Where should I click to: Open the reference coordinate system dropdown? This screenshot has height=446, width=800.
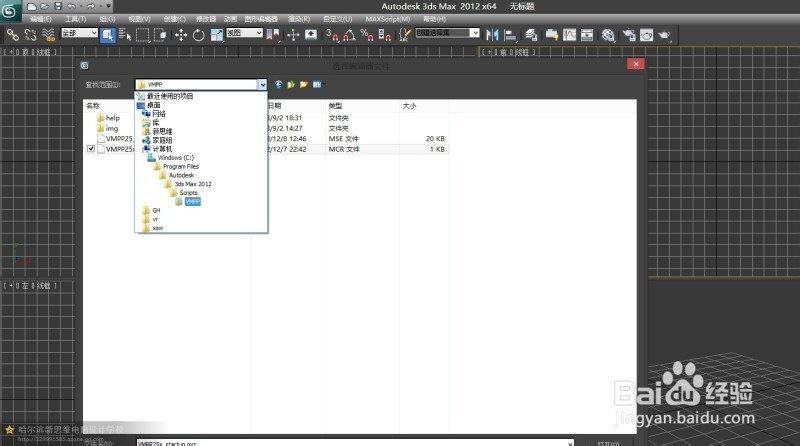pos(243,33)
